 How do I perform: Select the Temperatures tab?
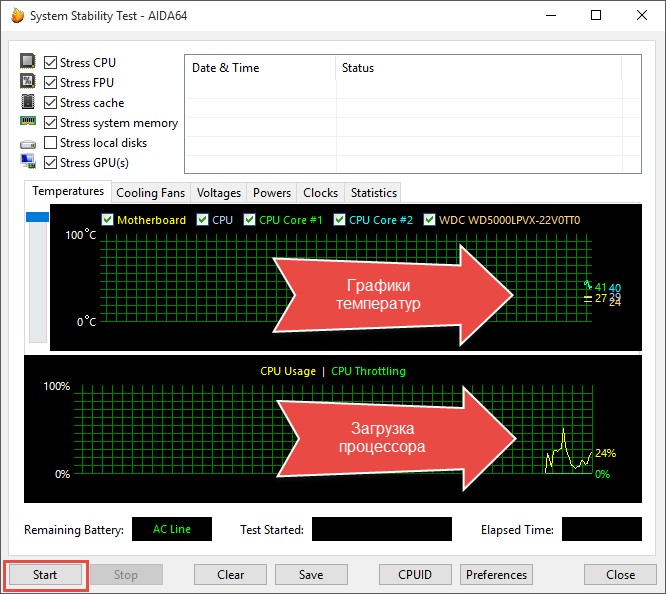[68, 191]
